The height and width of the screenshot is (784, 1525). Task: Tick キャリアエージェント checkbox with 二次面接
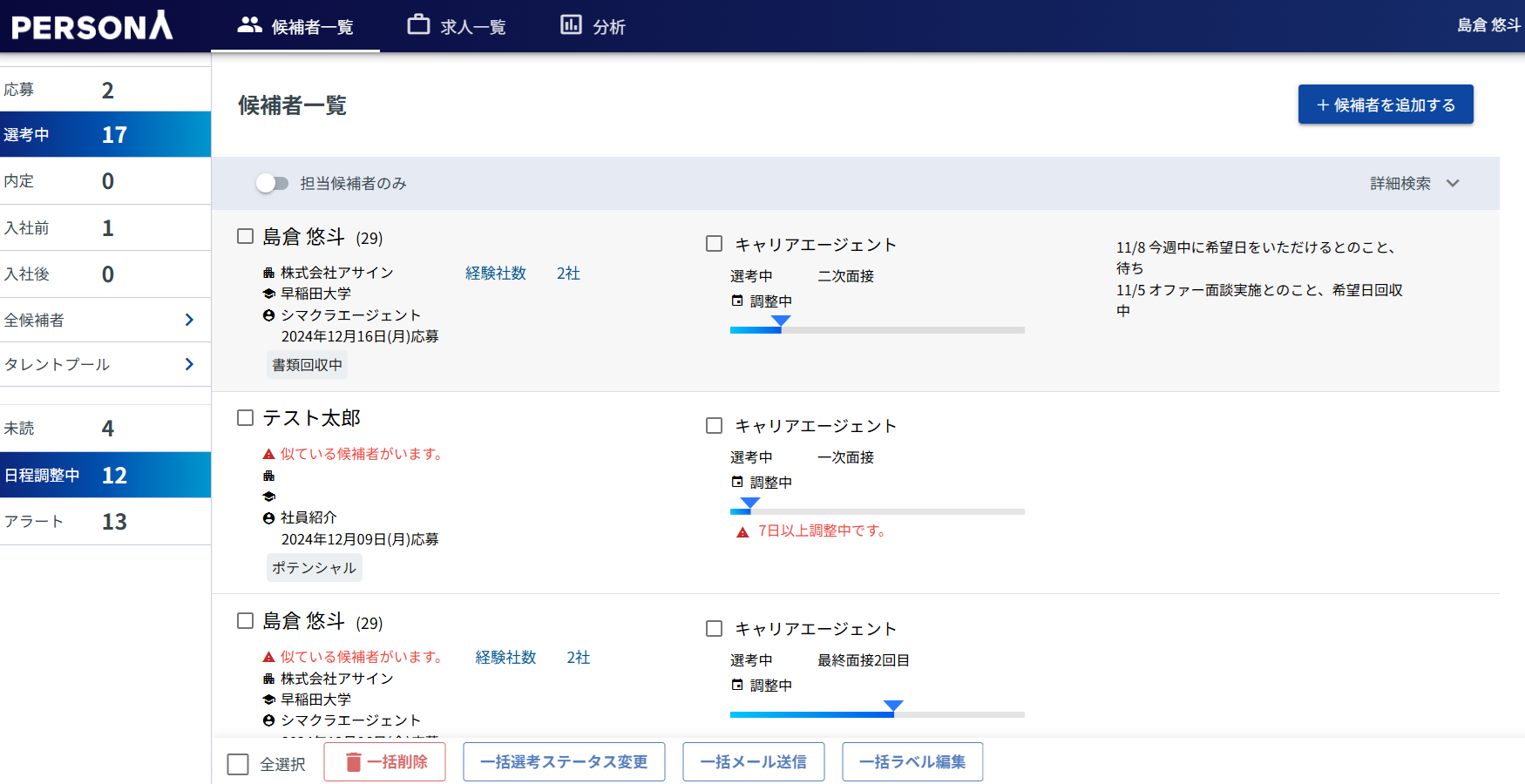[715, 244]
